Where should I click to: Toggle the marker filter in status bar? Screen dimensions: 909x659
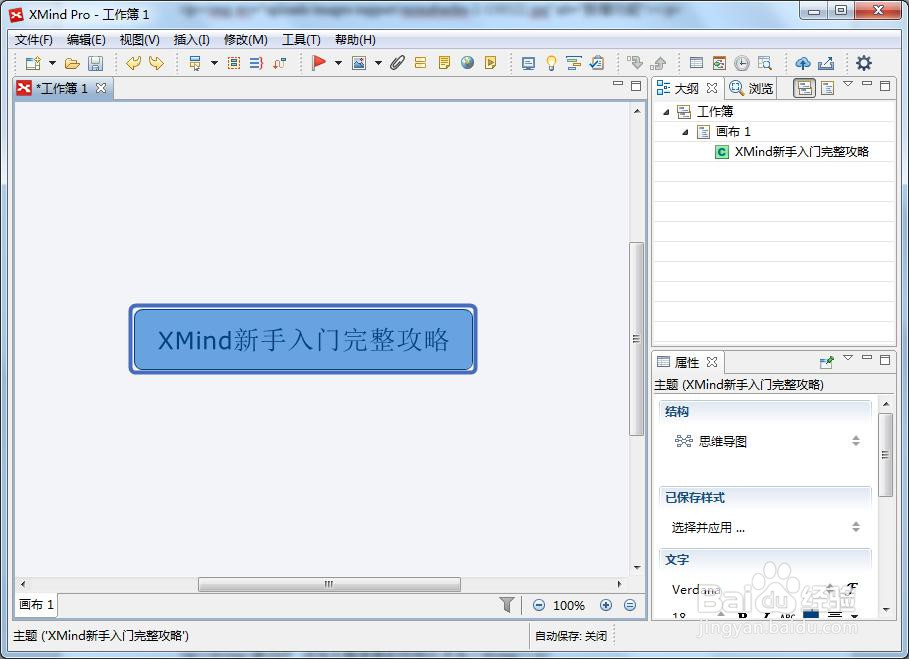pos(508,605)
